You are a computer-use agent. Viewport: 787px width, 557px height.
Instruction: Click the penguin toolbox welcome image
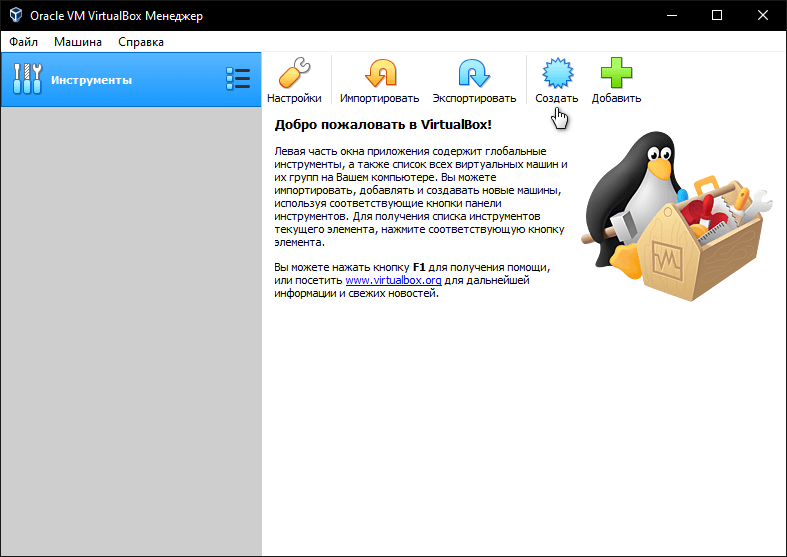point(677,216)
